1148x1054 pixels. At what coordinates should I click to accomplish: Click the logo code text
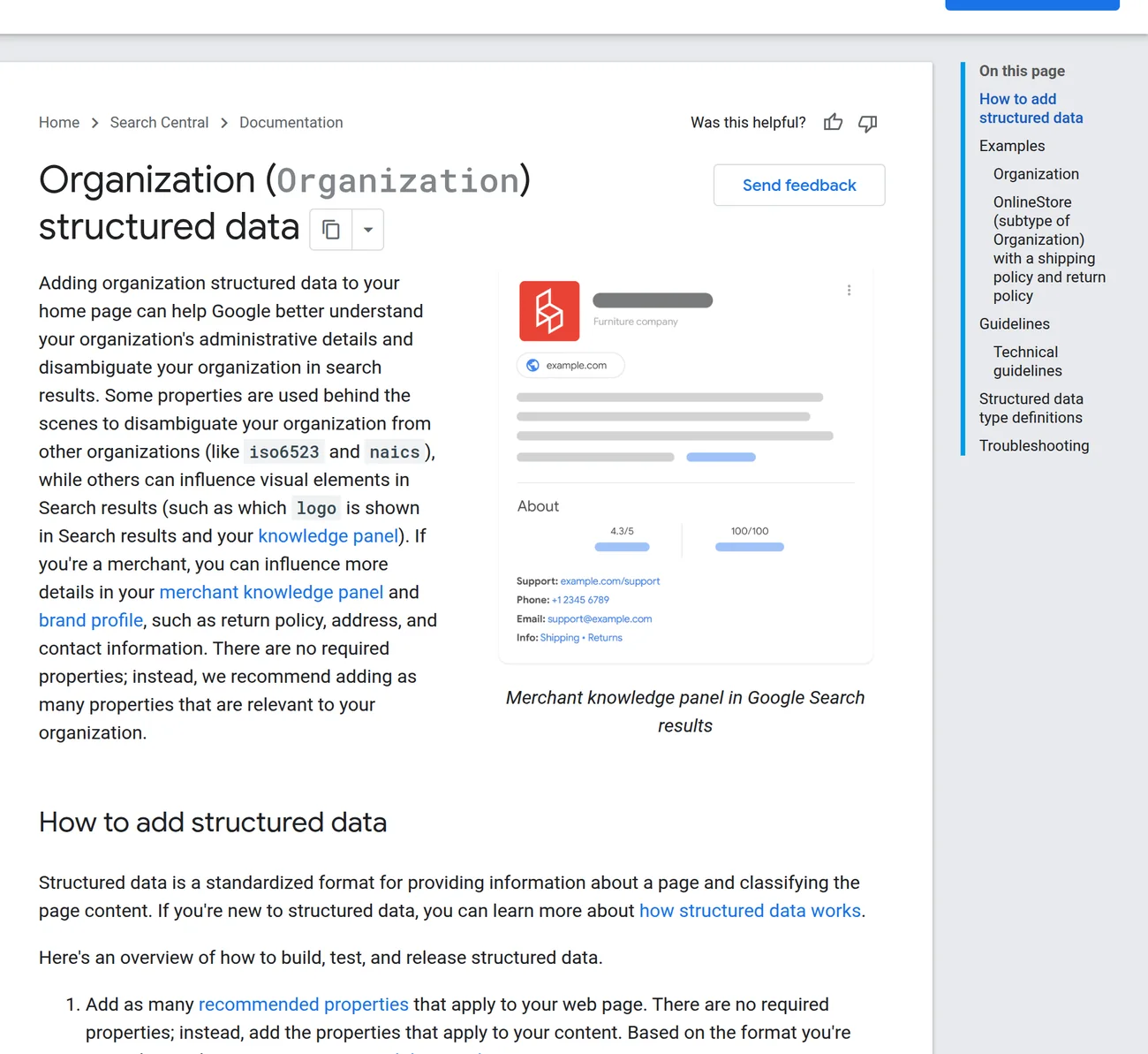(316, 508)
